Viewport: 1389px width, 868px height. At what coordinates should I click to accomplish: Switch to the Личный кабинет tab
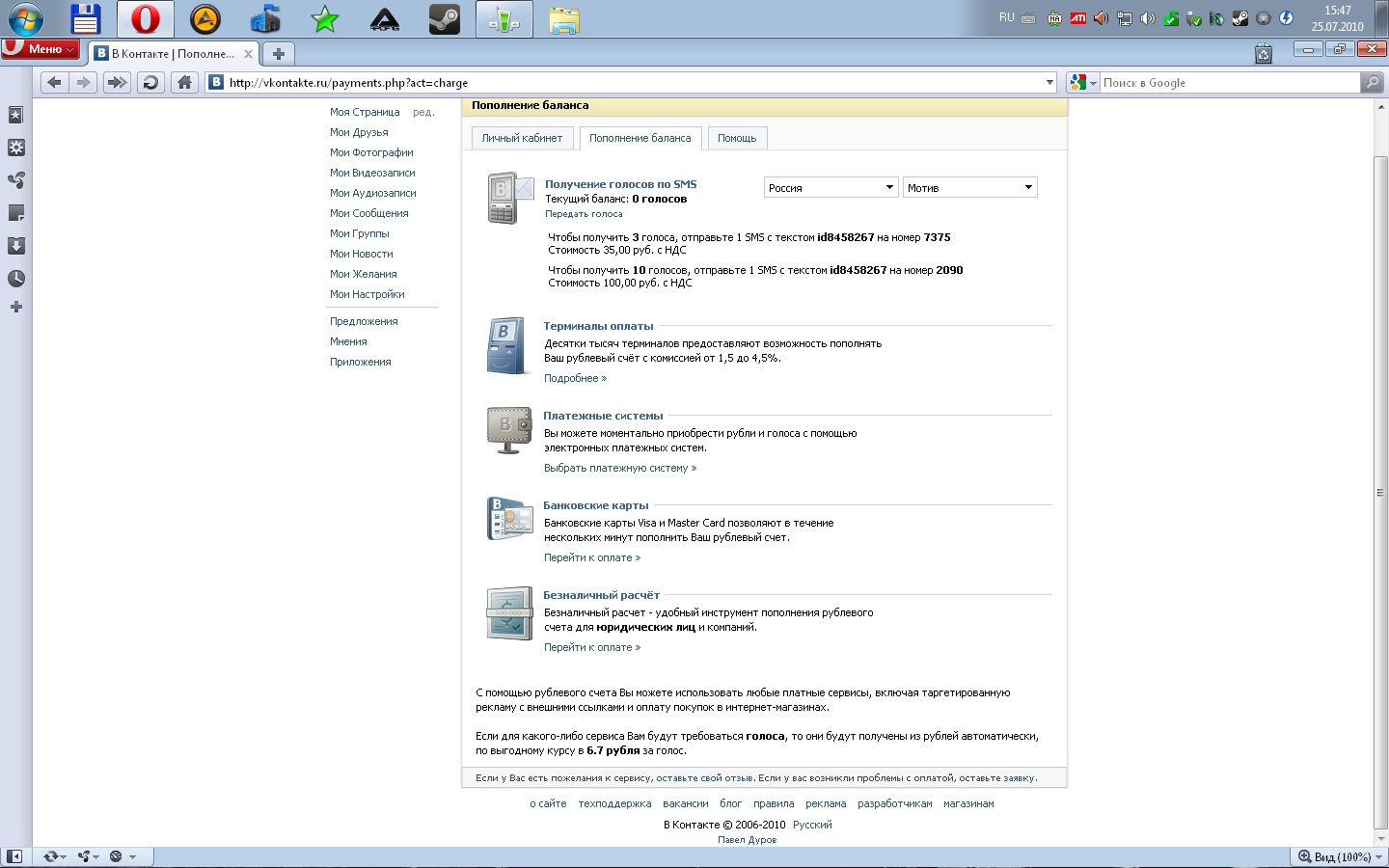pyautogui.click(x=522, y=138)
